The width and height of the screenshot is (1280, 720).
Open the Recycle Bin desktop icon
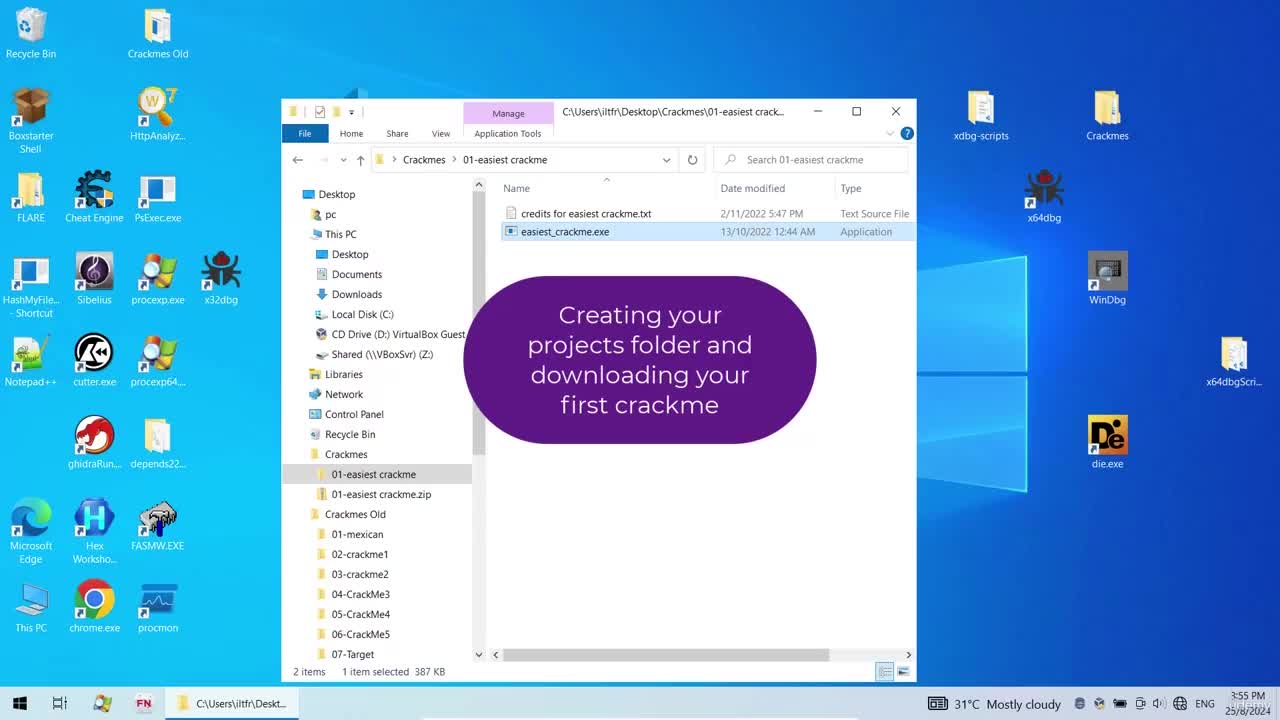[x=31, y=32]
